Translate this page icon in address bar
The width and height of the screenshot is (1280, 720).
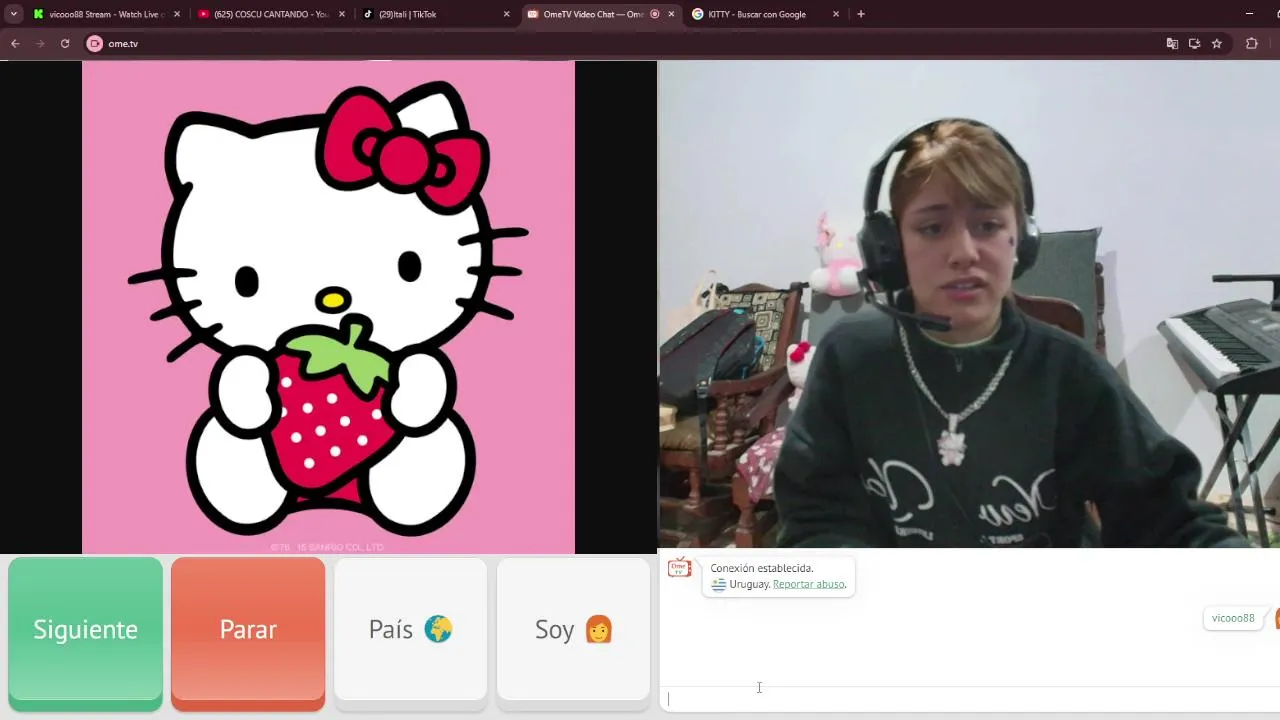click(1172, 44)
